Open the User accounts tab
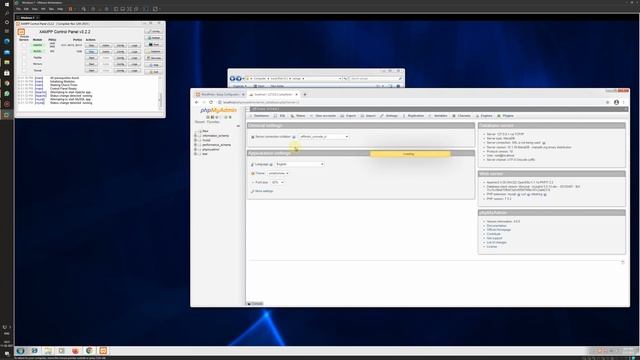Viewport: 640px width, 360px height. coord(323,116)
